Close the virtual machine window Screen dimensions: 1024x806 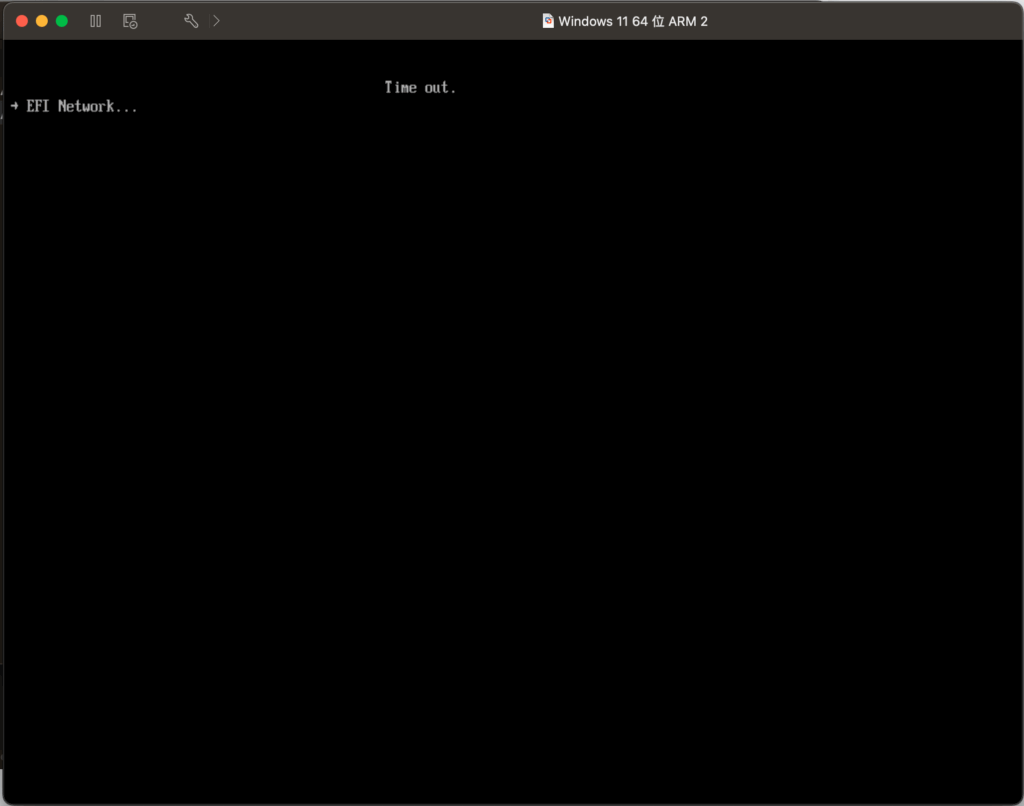pos(22,21)
